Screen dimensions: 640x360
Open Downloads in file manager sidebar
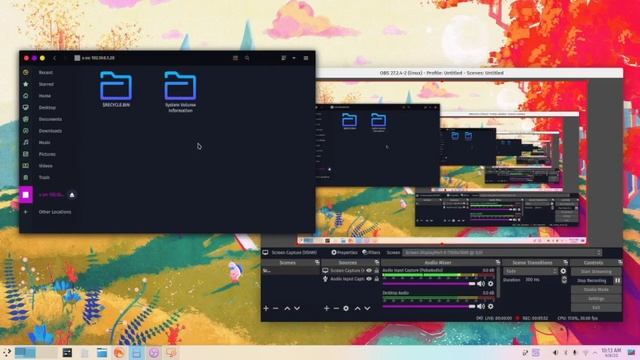click(50, 131)
